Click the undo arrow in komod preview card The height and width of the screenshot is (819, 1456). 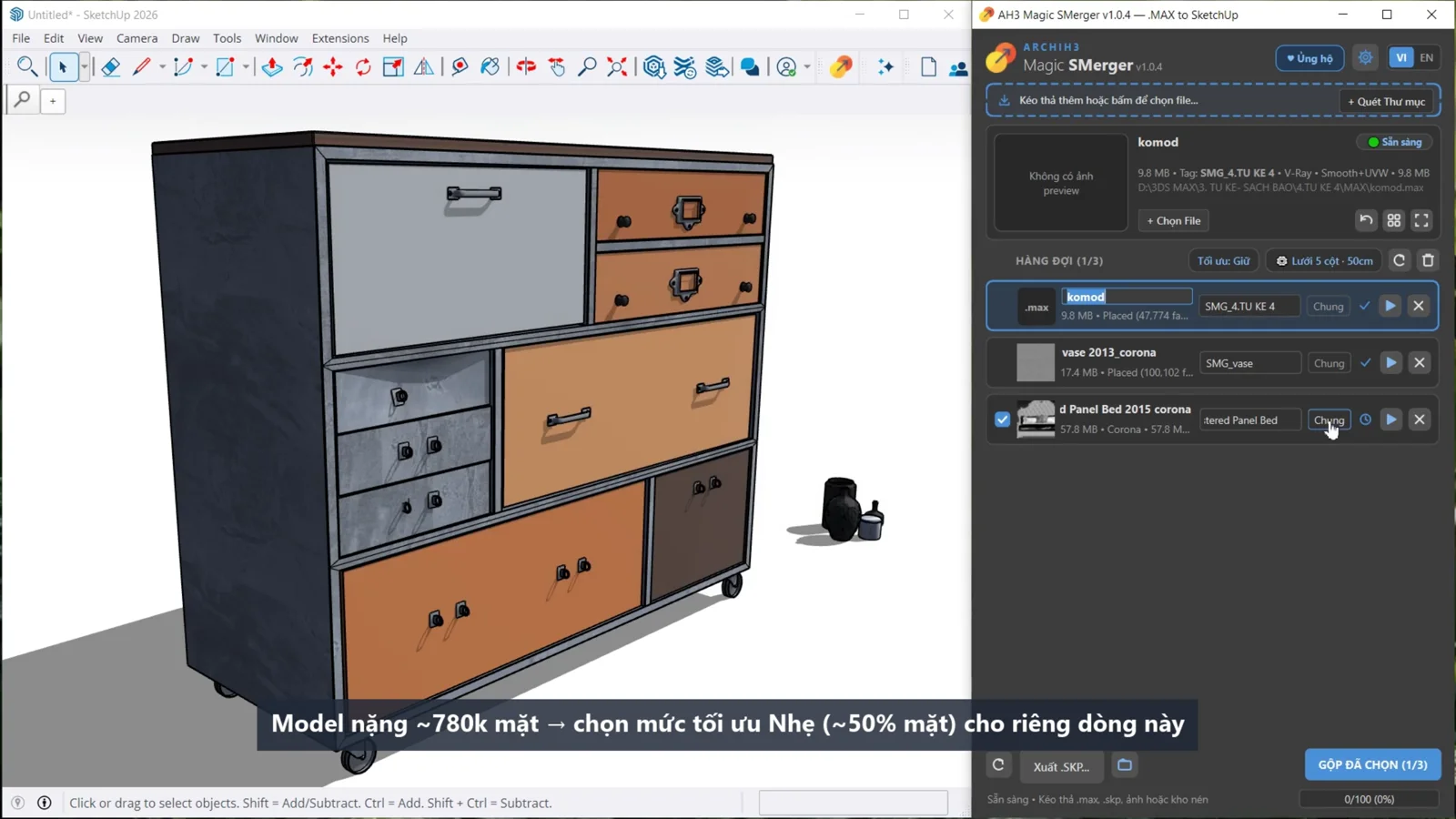(1366, 220)
